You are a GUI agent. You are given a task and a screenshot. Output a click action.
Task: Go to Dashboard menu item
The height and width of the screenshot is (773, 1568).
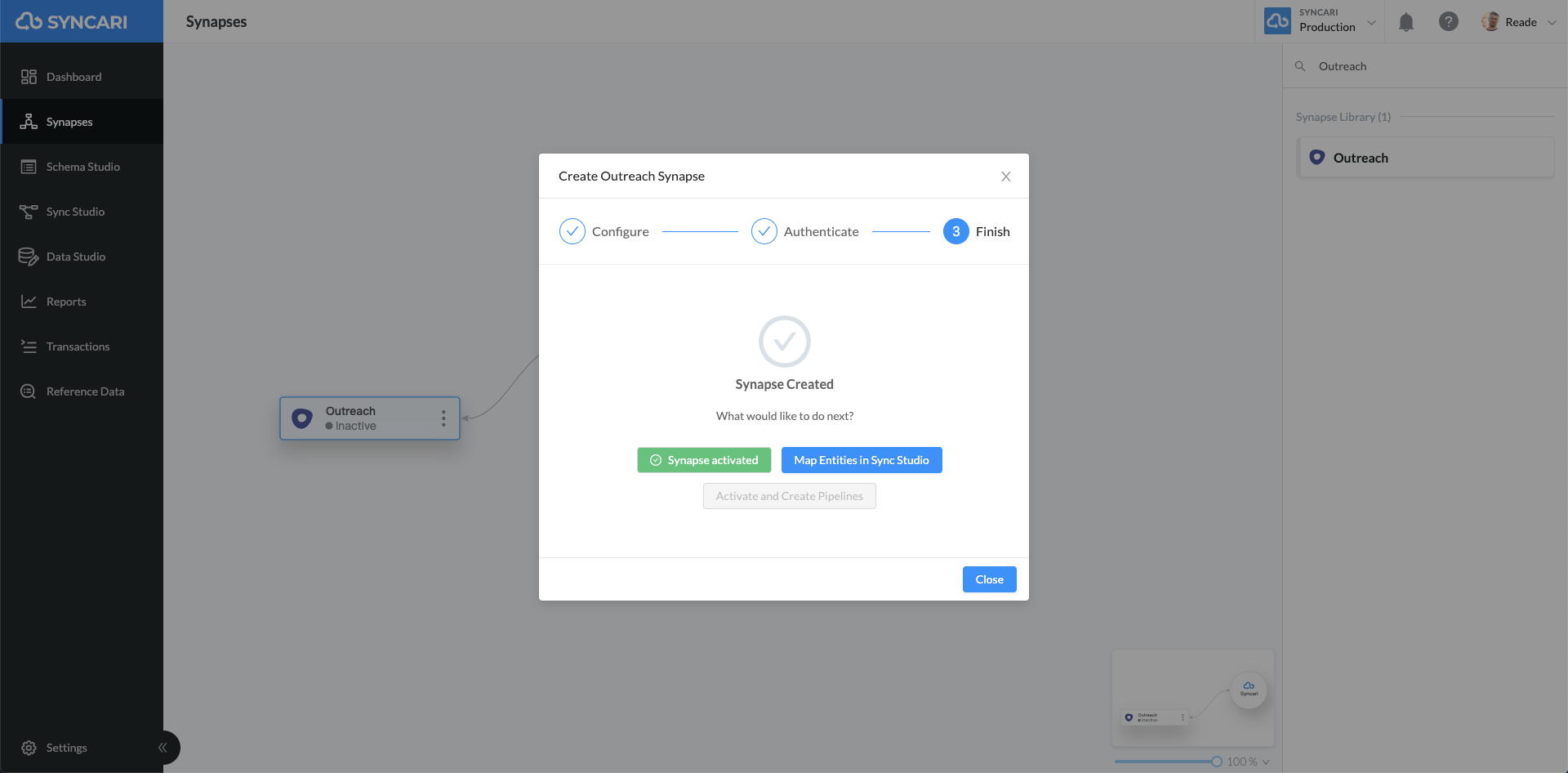(x=82, y=77)
